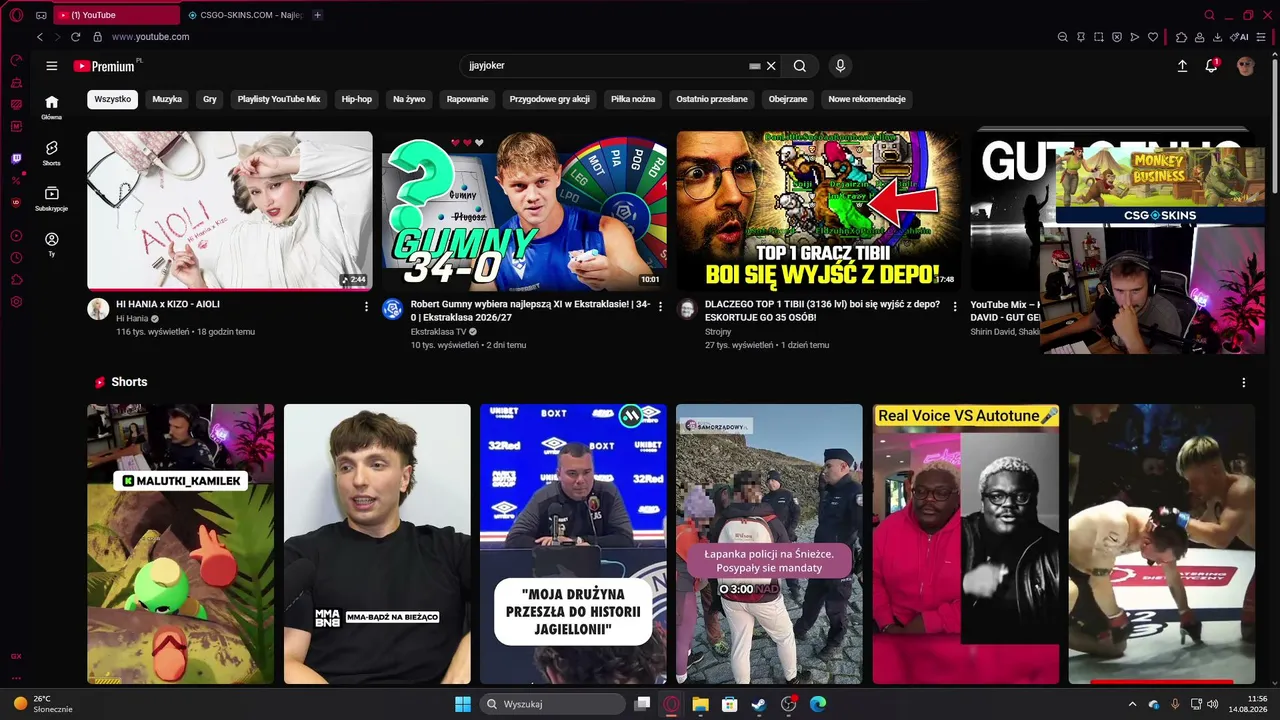Open the on-screen keyboard icon in search
The width and height of the screenshot is (1280, 720).
click(x=755, y=66)
